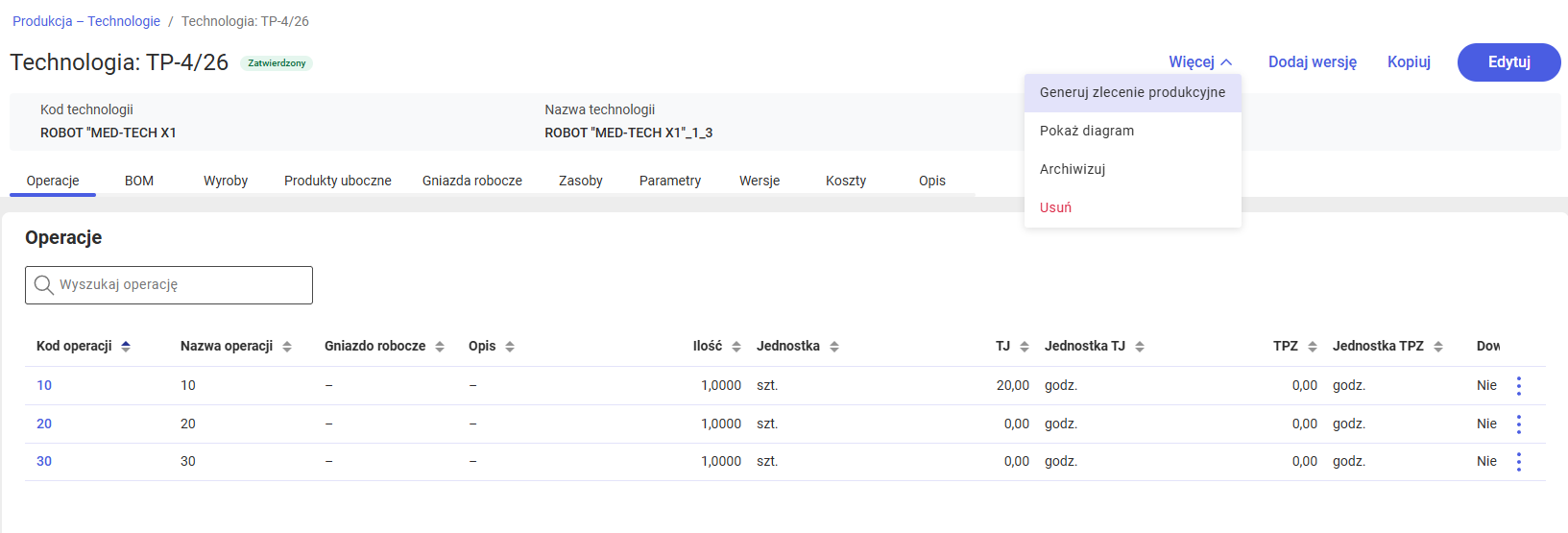Click Dodaj wersję button
Viewport: 1568px width, 533px height.
click(x=1313, y=62)
